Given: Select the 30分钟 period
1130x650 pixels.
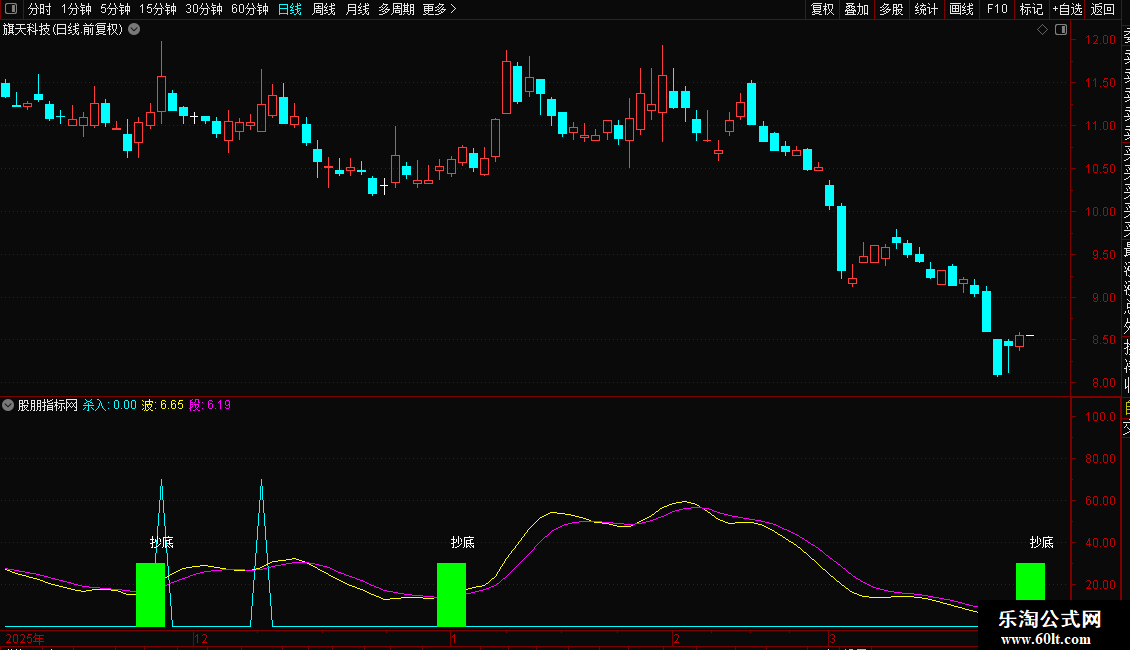Looking at the screenshot, I should click(x=204, y=9).
